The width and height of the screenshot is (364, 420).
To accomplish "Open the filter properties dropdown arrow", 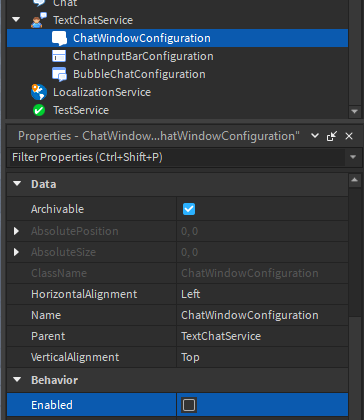I will click(353, 157).
